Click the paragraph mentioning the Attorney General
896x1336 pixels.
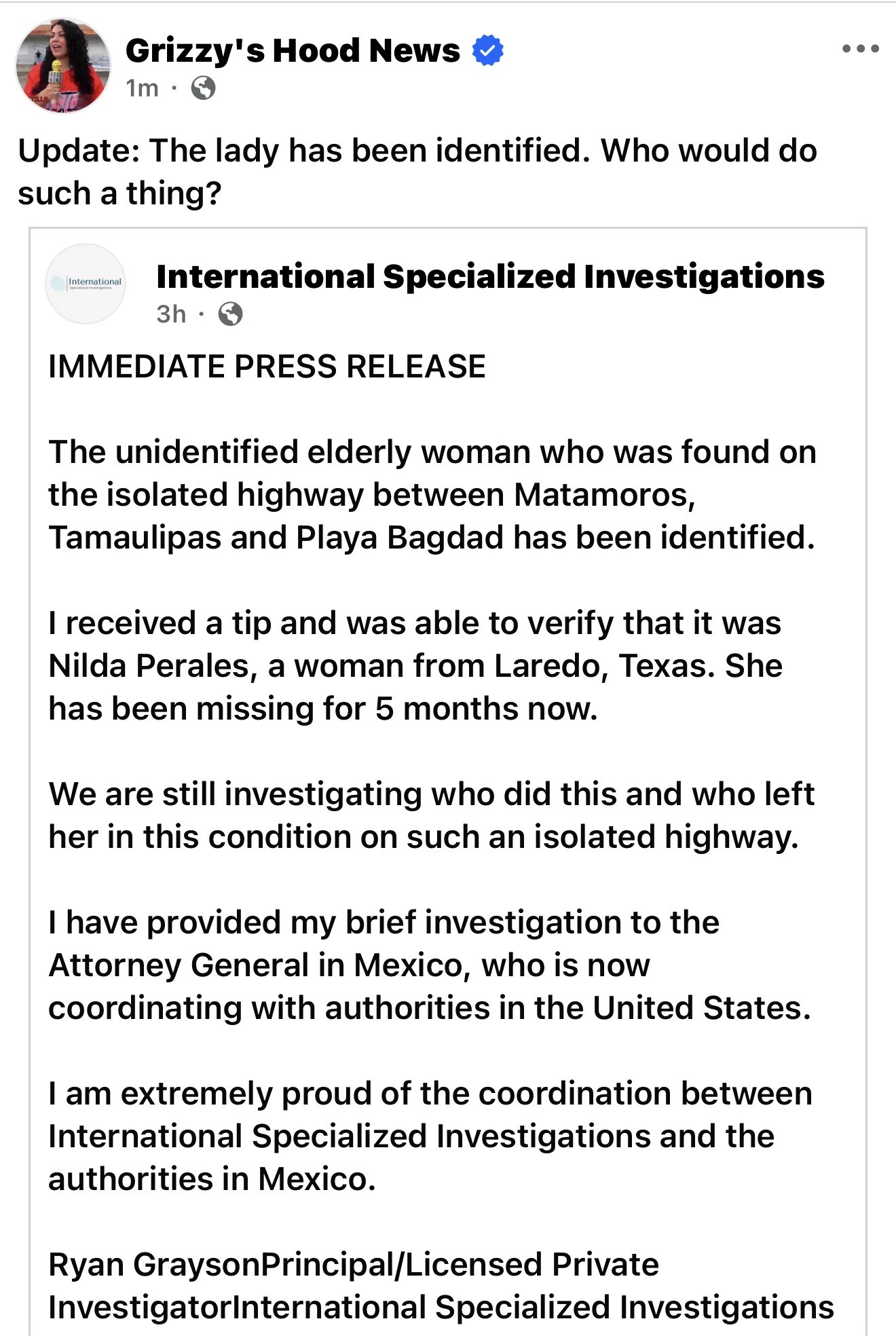pyautogui.click(x=429, y=965)
